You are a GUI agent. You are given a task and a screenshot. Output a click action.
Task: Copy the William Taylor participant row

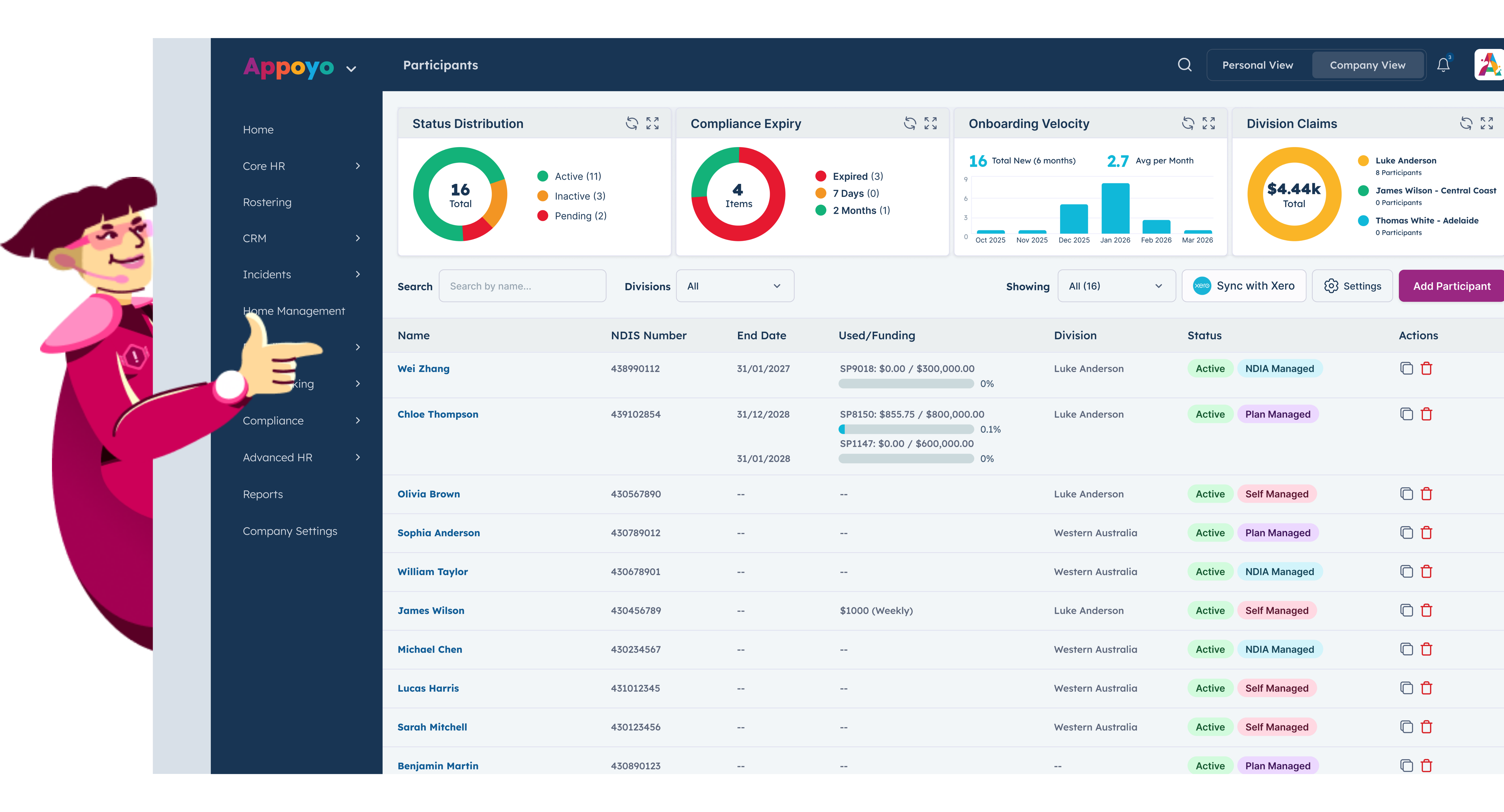click(x=1406, y=571)
